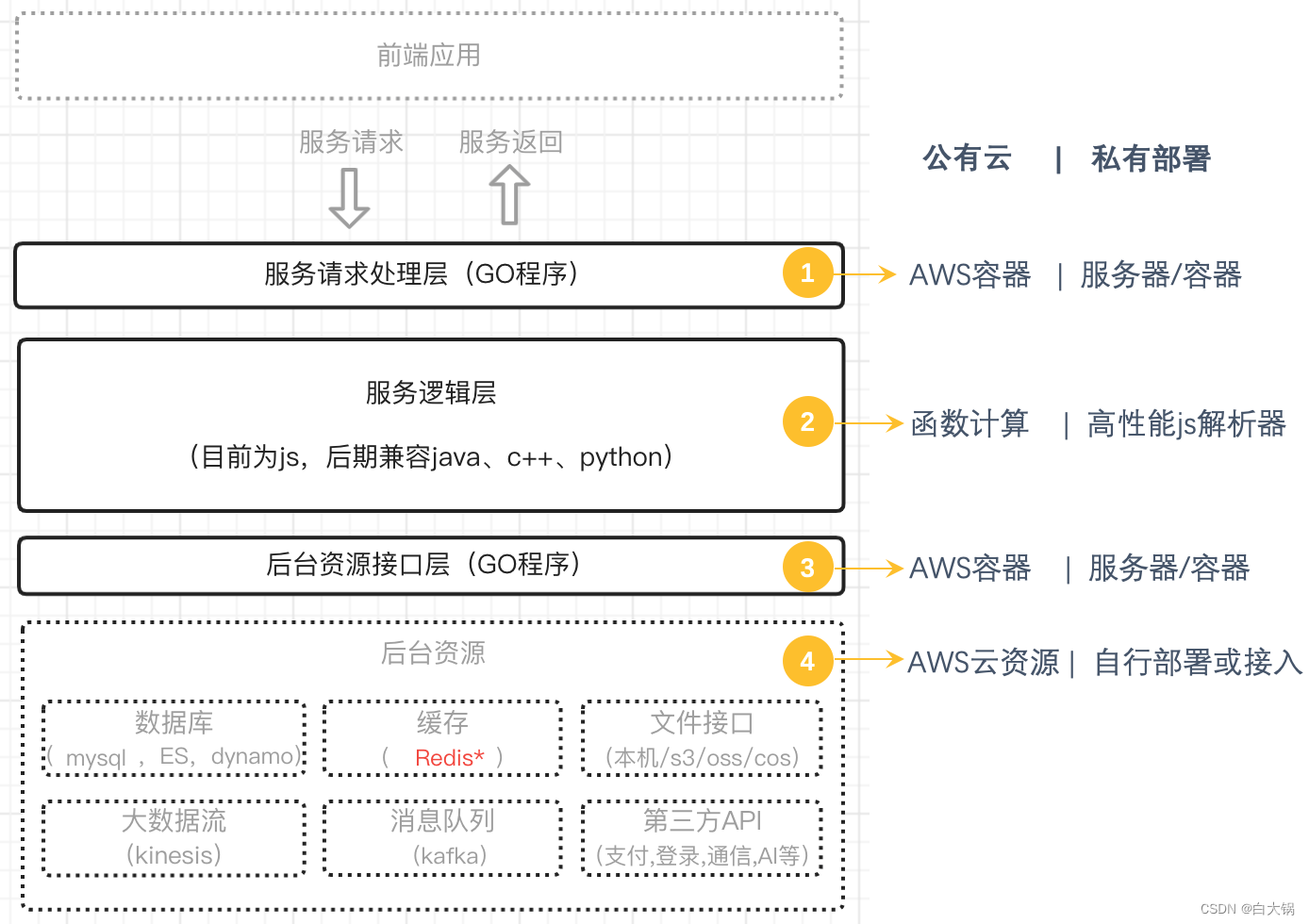
Task: Click the arrow pointing to AWS容器
Action: [872, 273]
